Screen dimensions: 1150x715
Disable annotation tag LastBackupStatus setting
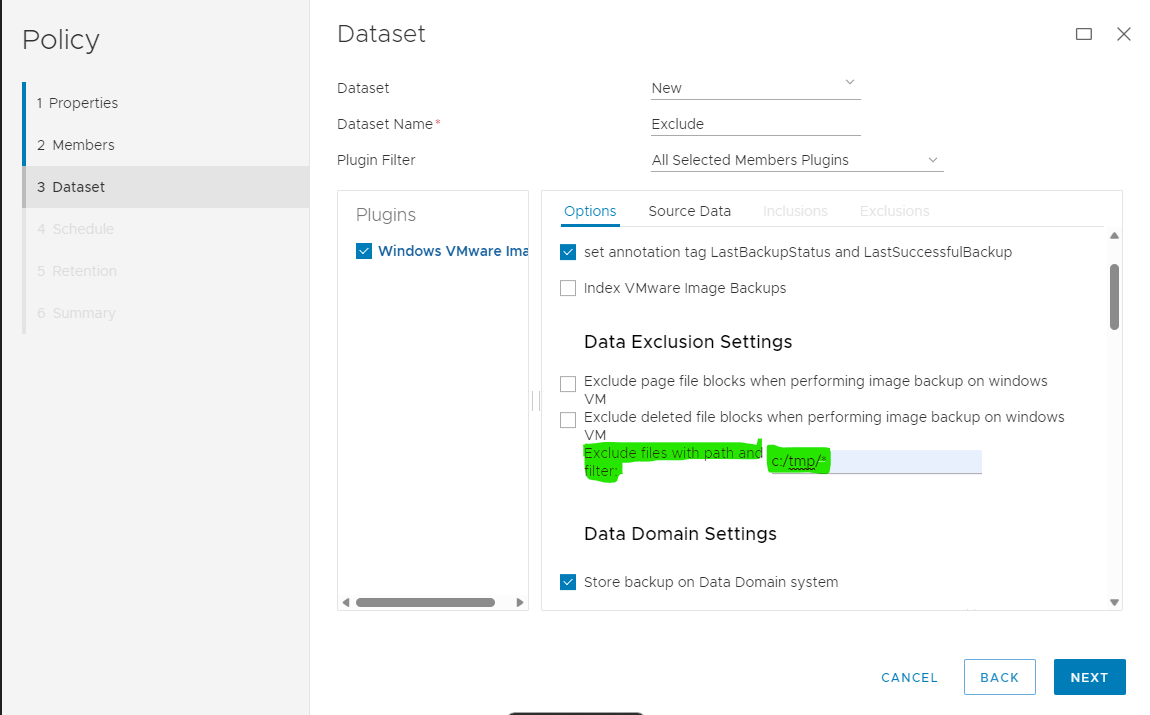coord(568,252)
